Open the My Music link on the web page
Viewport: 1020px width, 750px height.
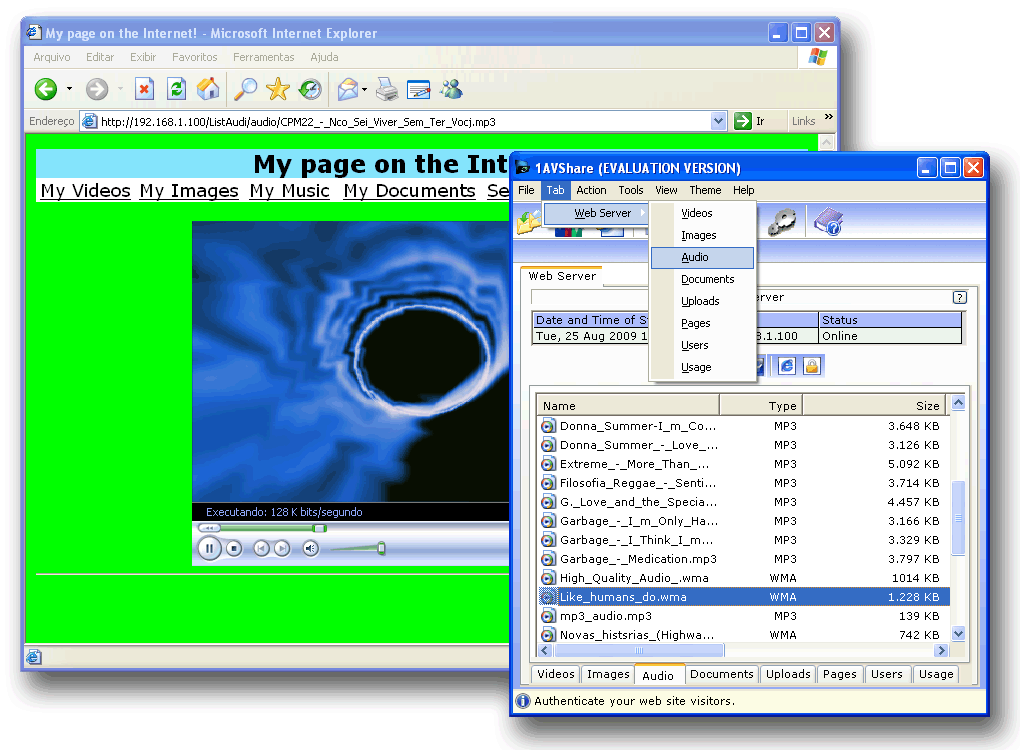coord(289,191)
